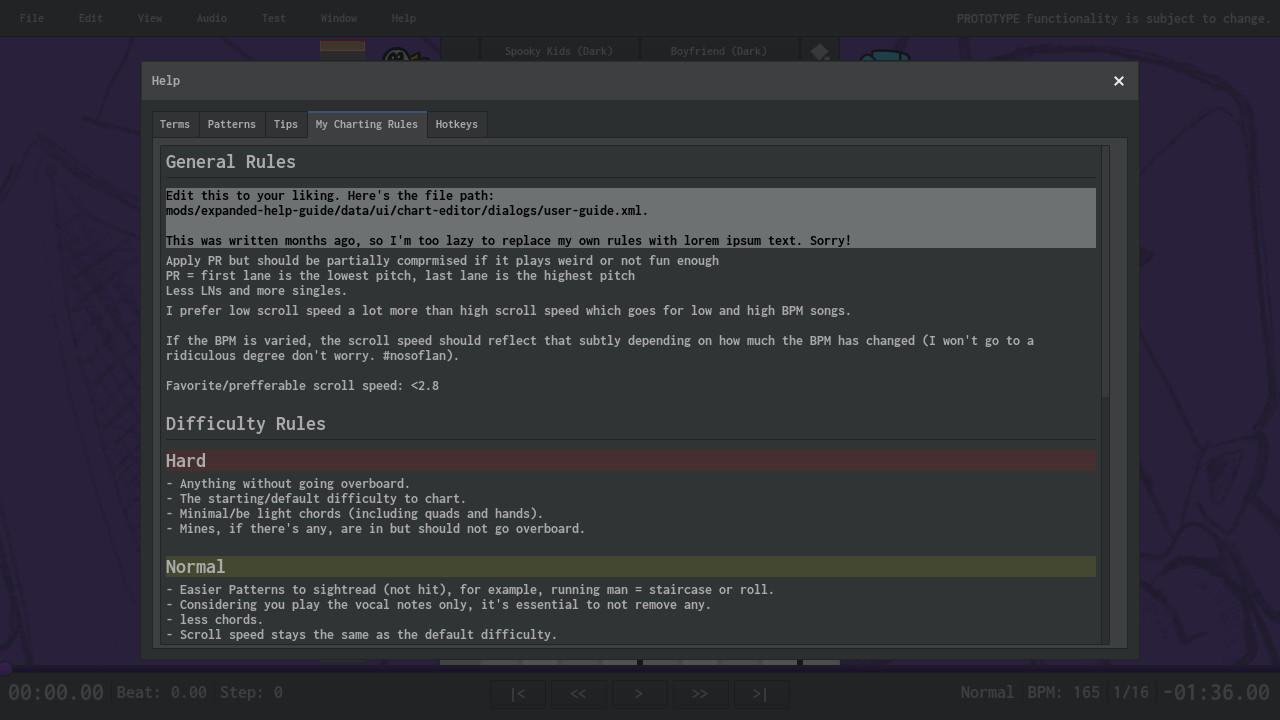Screen dimensions: 1280x720
Task: Click the yellow Normal difficulty header
Action: click(x=630, y=567)
